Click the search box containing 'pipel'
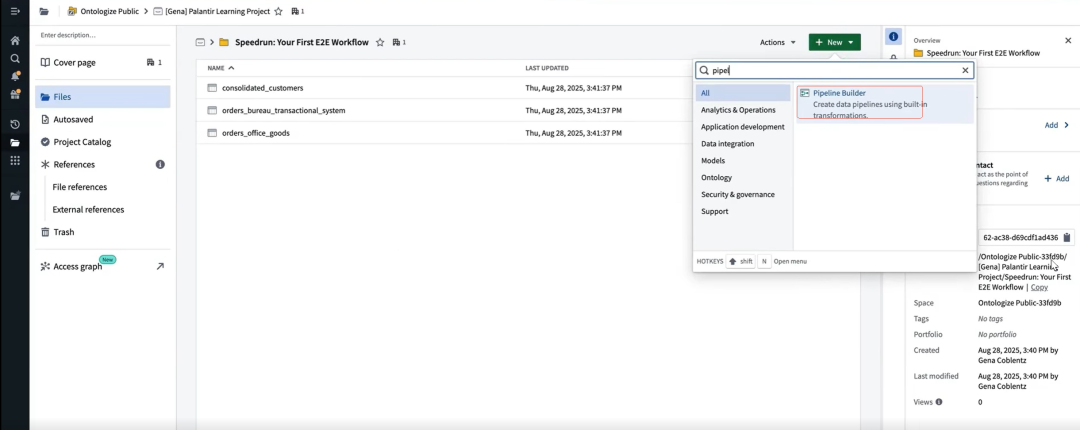The width and height of the screenshot is (1080, 430). (x=834, y=70)
